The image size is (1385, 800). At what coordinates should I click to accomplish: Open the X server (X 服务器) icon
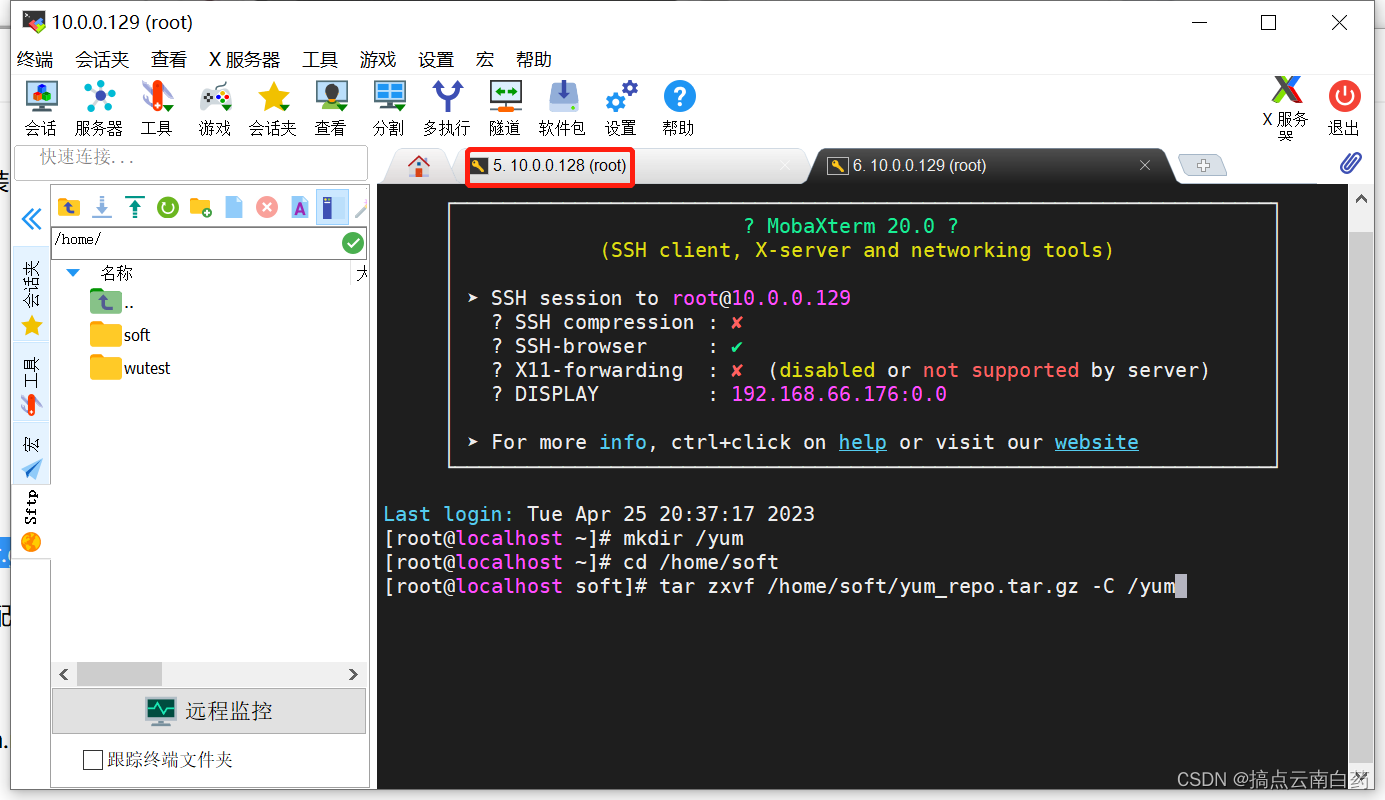point(1286,97)
